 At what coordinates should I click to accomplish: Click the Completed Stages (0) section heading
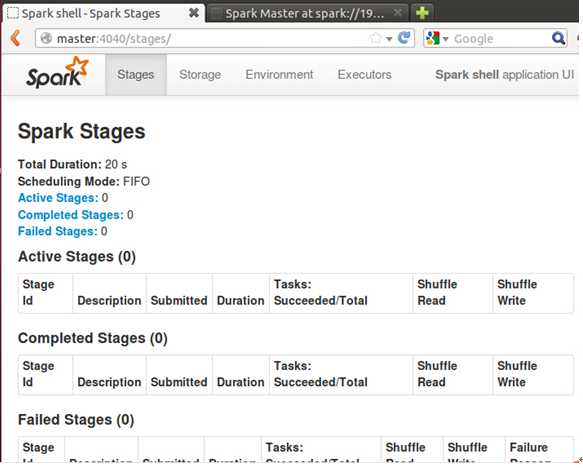93,339
